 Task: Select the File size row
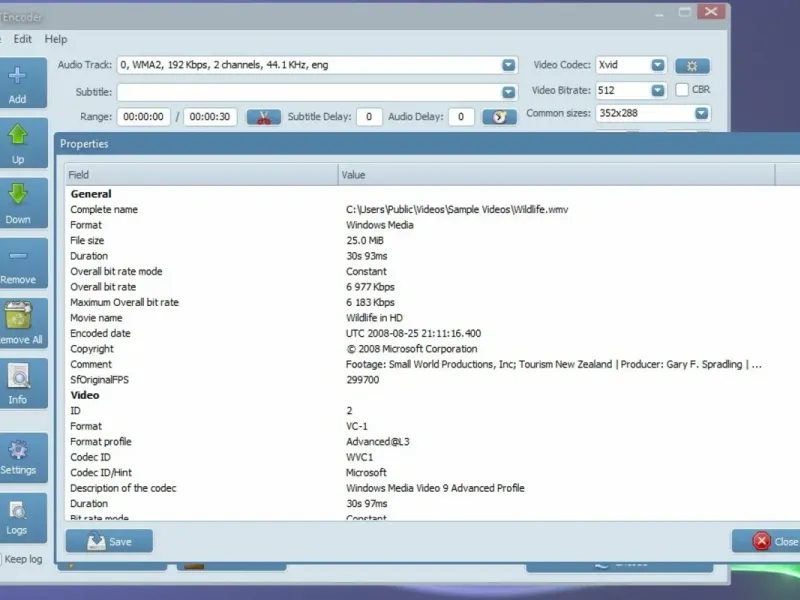pos(433,241)
